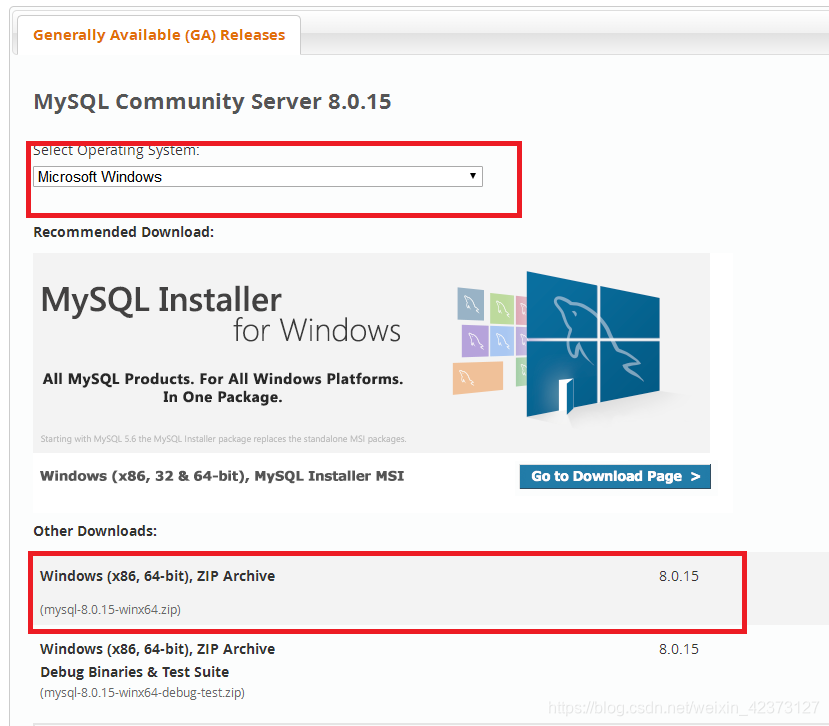Image resolution: width=829 pixels, height=726 pixels.
Task: Select the MySQL Community Server 8.0.15 heading
Action: (x=213, y=102)
